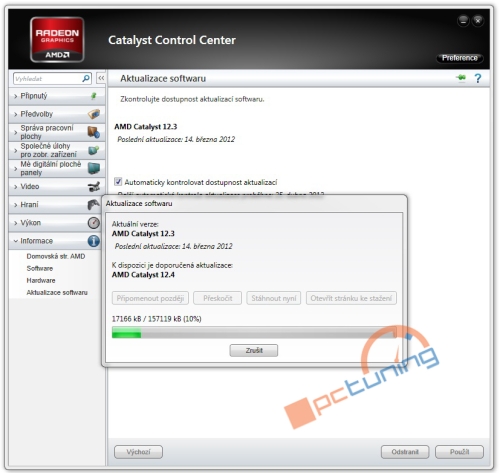Select the Software item under Informace
The height and width of the screenshot is (473, 500).
40,268
